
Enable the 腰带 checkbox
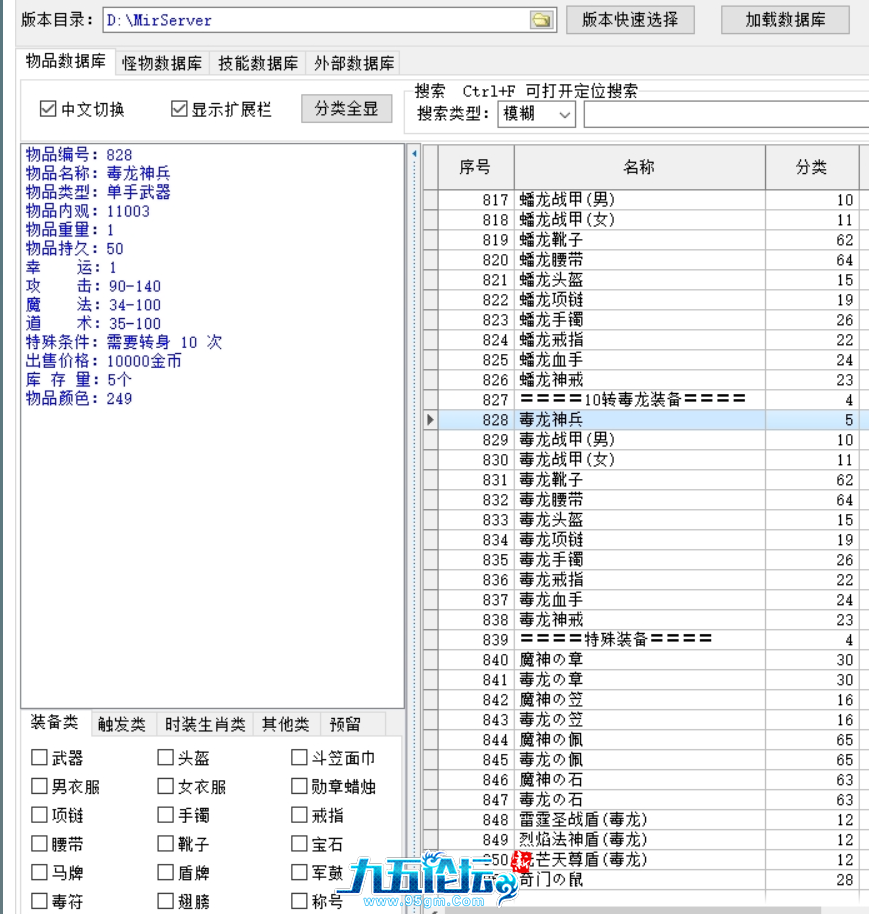coord(39,843)
